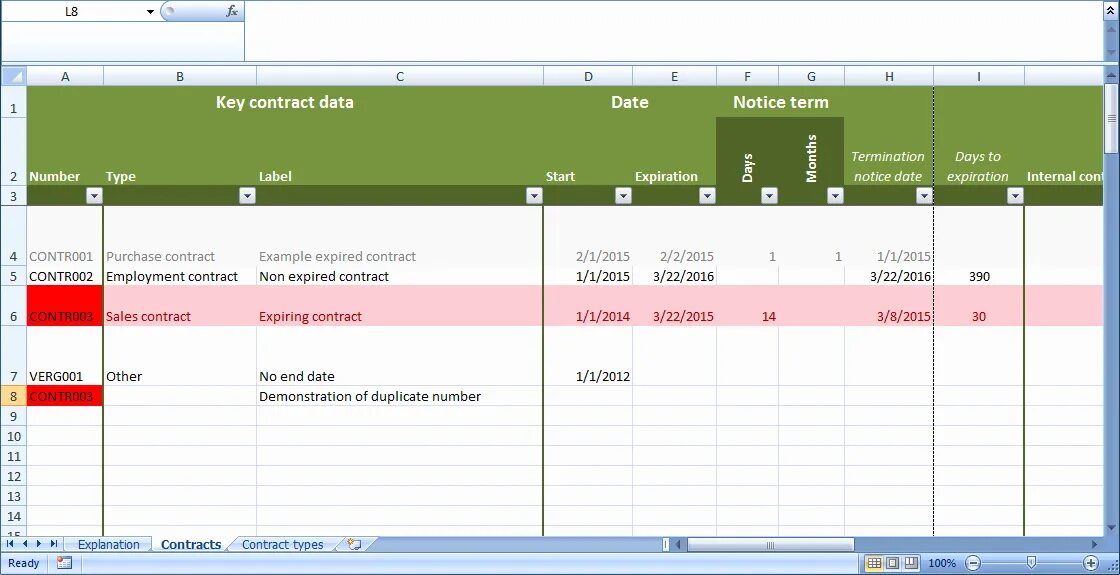Select the Contracts sheet tab
Viewport: 1120px width, 575px height.
pyautogui.click(x=191, y=544)
